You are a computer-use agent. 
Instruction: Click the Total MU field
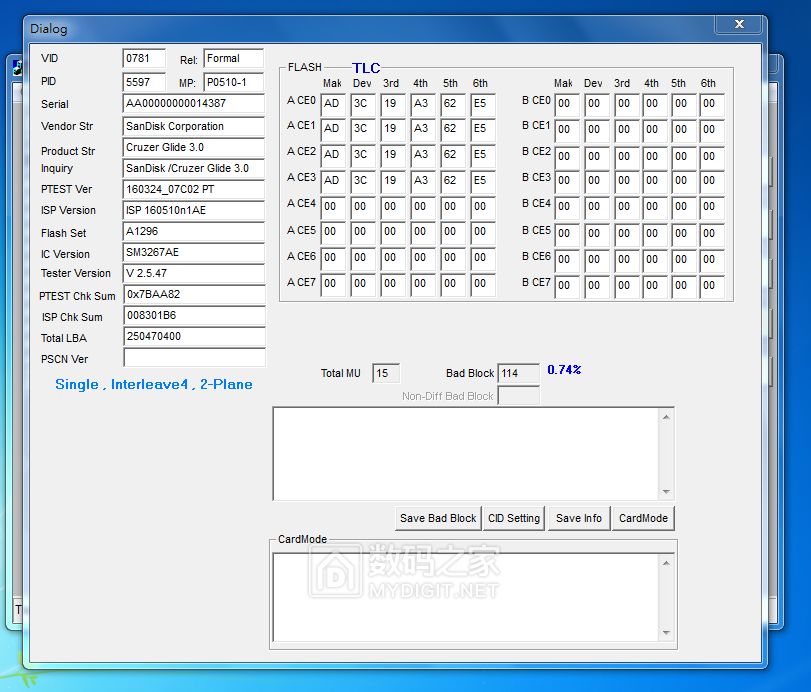pyautogui.click(x=385, y=373)
